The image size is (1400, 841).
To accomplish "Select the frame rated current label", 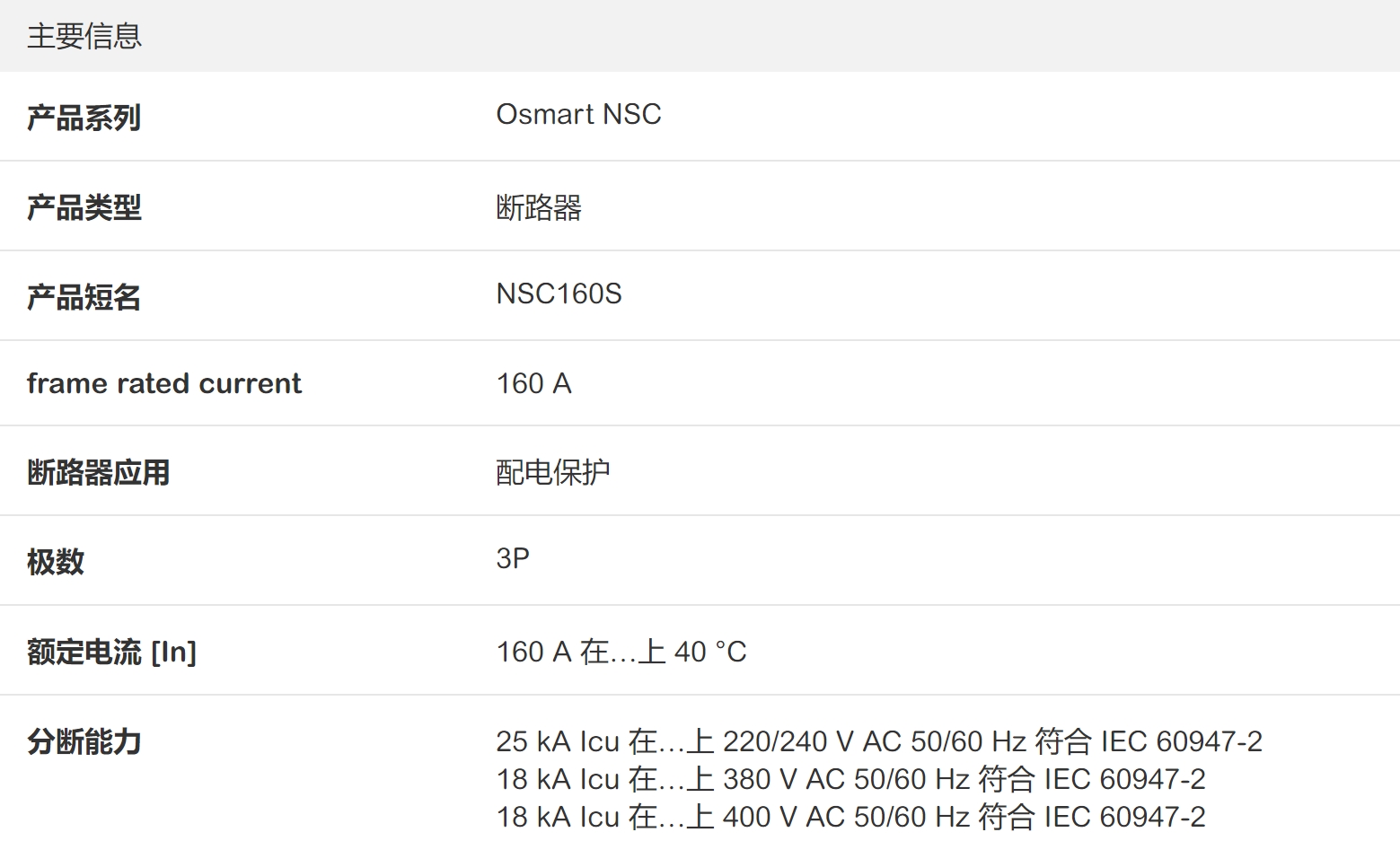I will 164,383.
